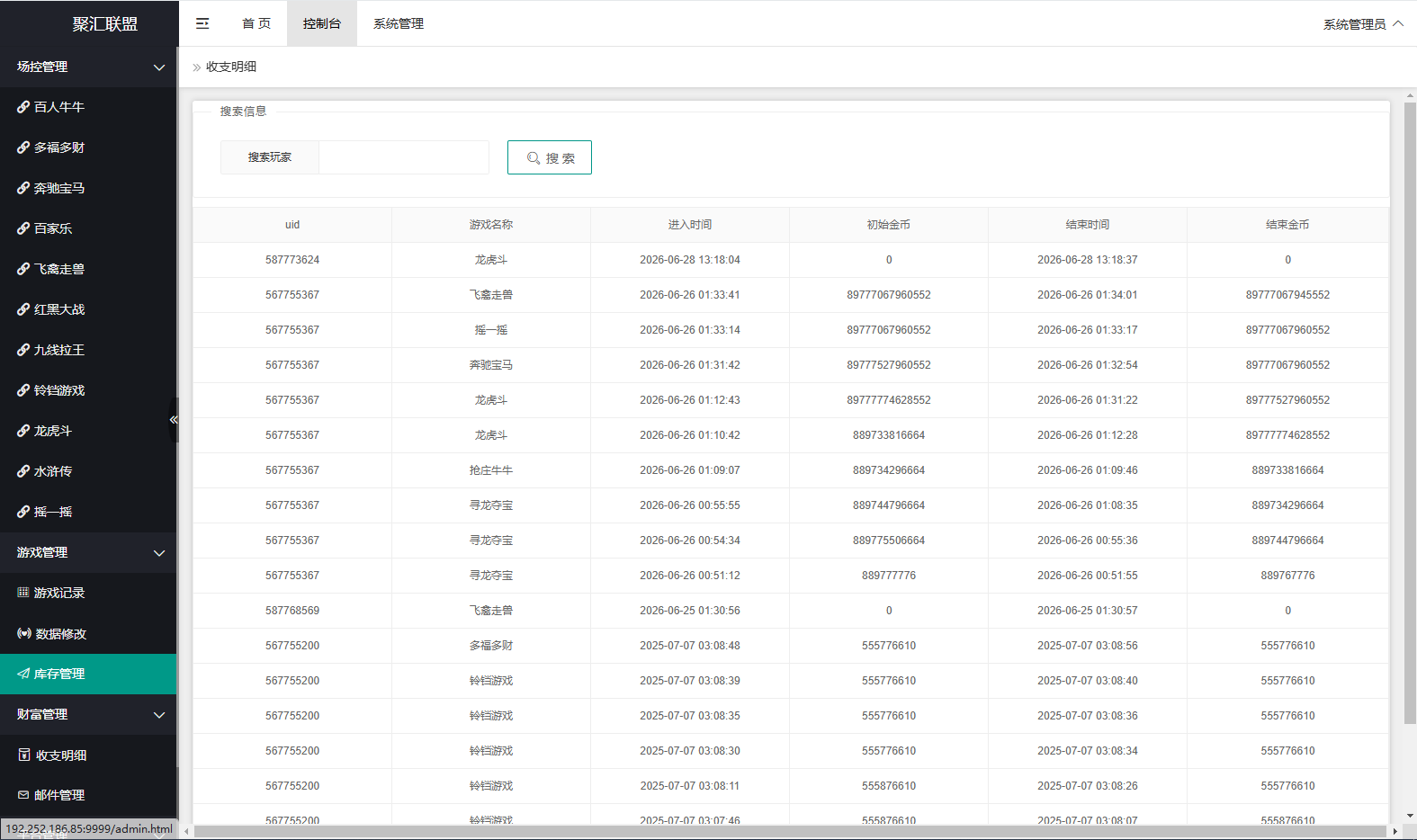This screenshot has width=1417, height=840.
Task: Open the 系统管理 top tab
Action: 399,23
